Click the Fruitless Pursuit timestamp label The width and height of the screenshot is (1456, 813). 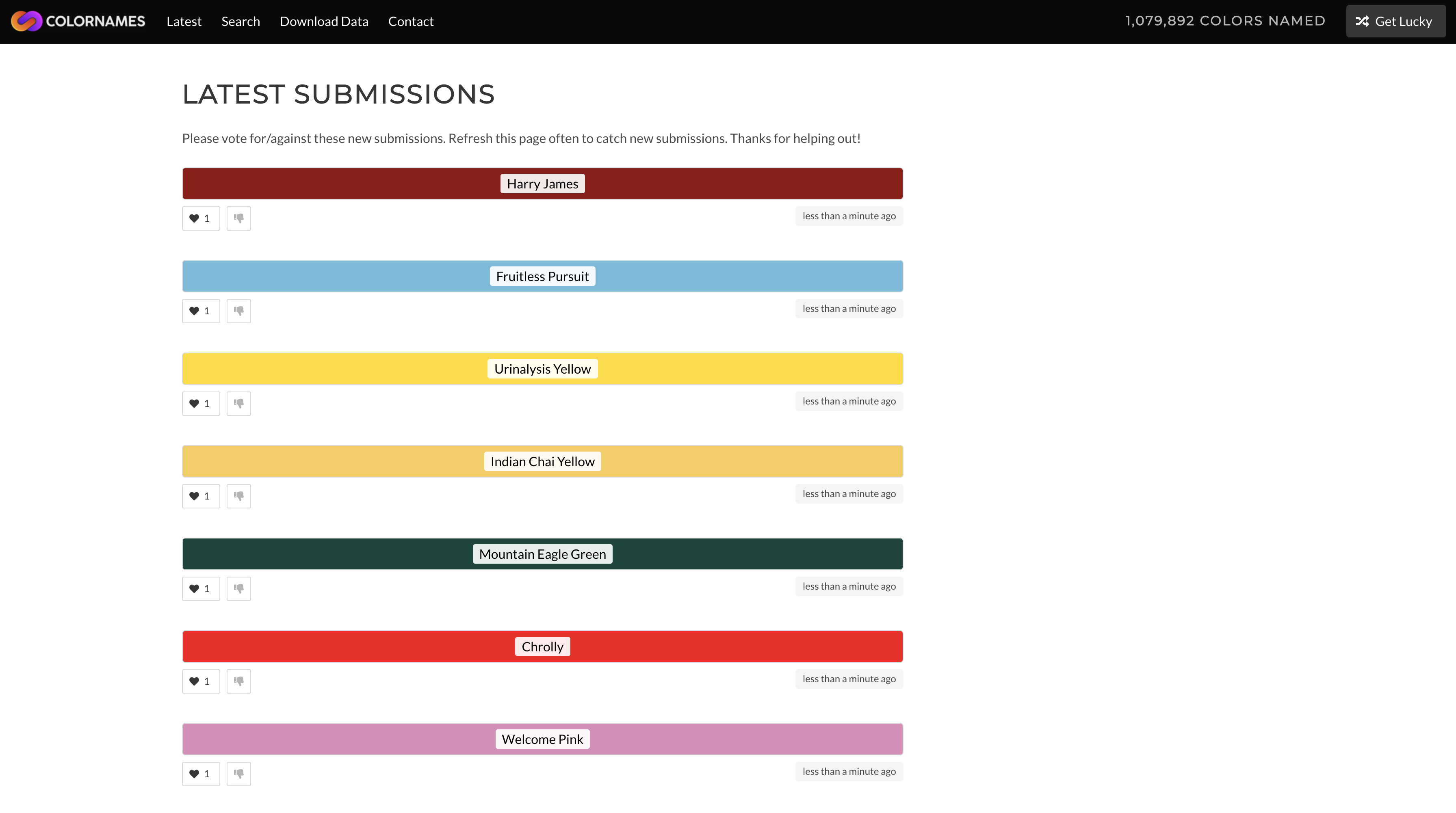[848, 309]
